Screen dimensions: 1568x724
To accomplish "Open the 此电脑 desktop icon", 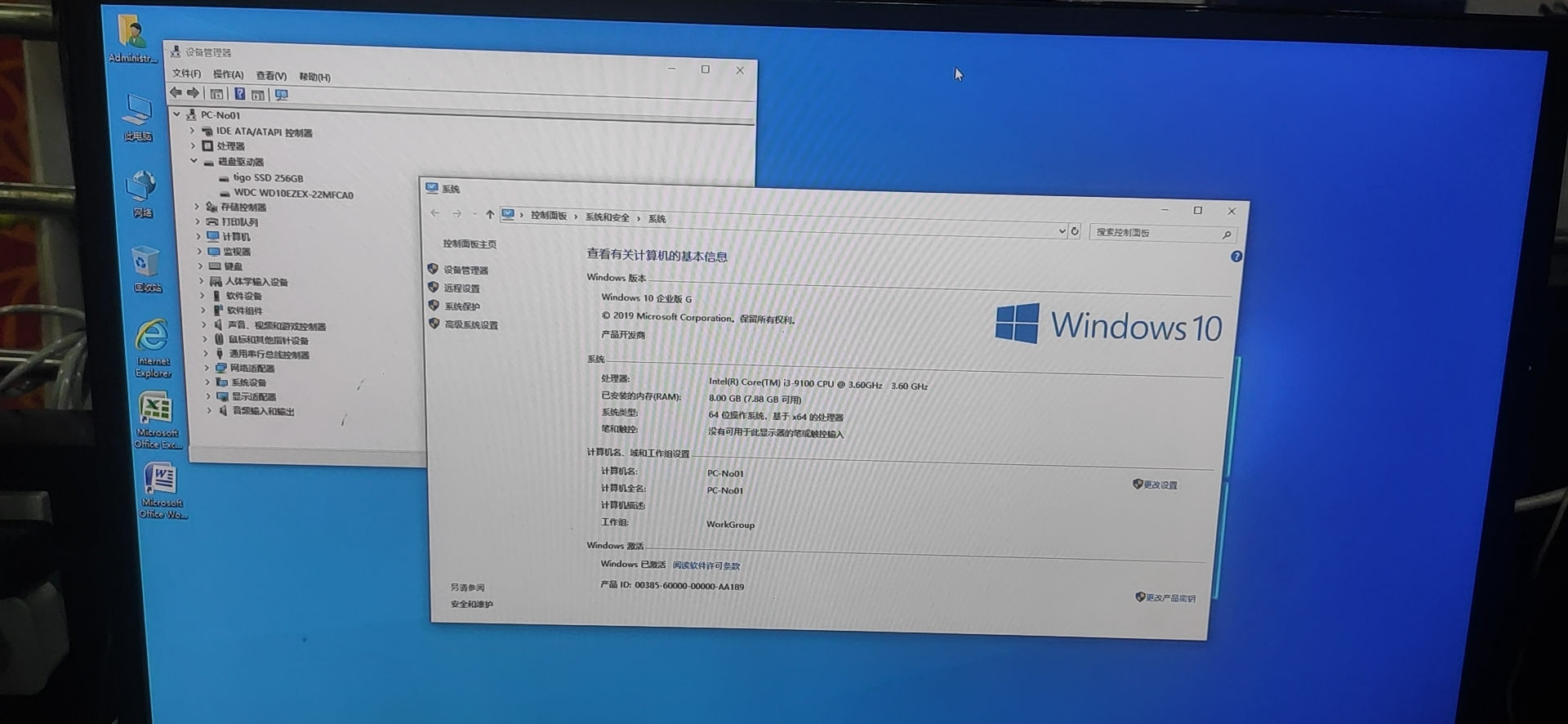I will coord(137,118).
